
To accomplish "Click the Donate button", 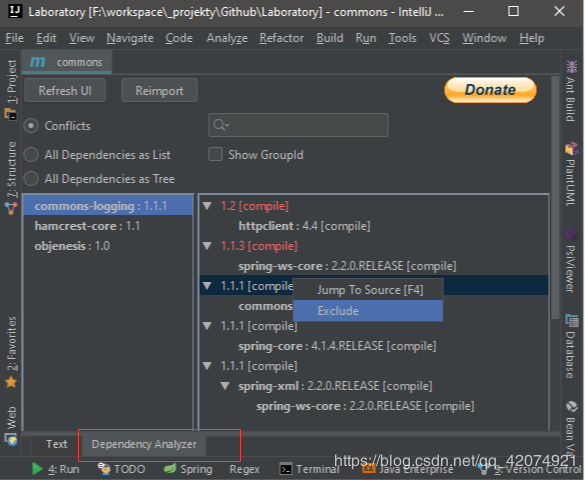I will tap(490, 90).
